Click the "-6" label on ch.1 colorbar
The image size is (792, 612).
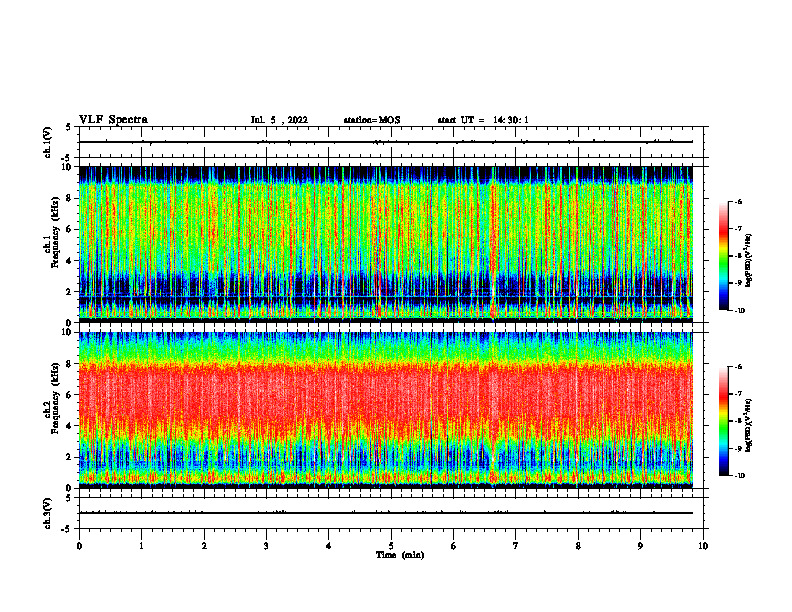(738, 202)
